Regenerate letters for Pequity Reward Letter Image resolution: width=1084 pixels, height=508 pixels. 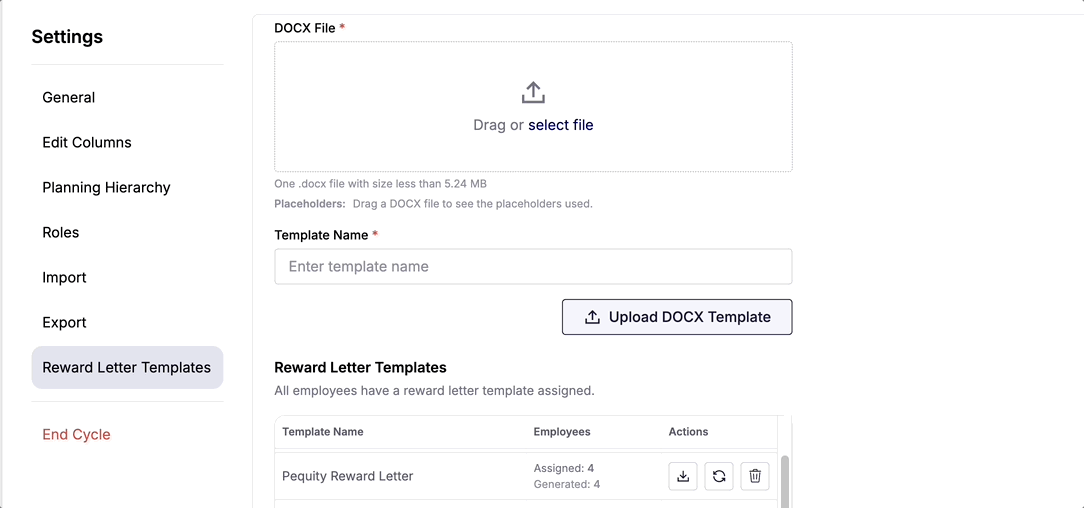(719, 476)
